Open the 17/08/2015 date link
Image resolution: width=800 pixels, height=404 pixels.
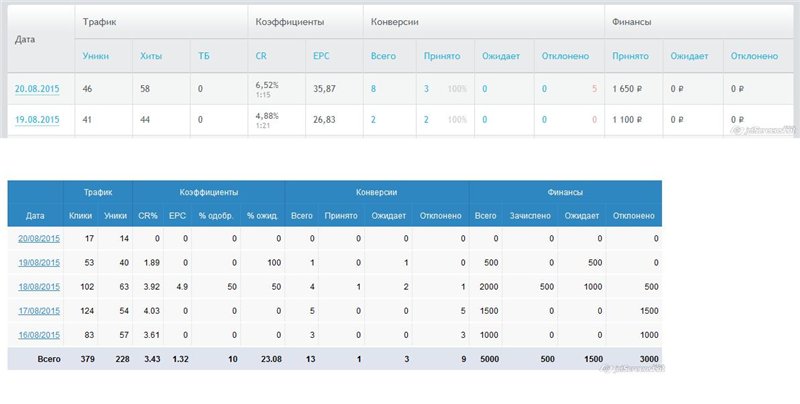(x=40, y=310)
